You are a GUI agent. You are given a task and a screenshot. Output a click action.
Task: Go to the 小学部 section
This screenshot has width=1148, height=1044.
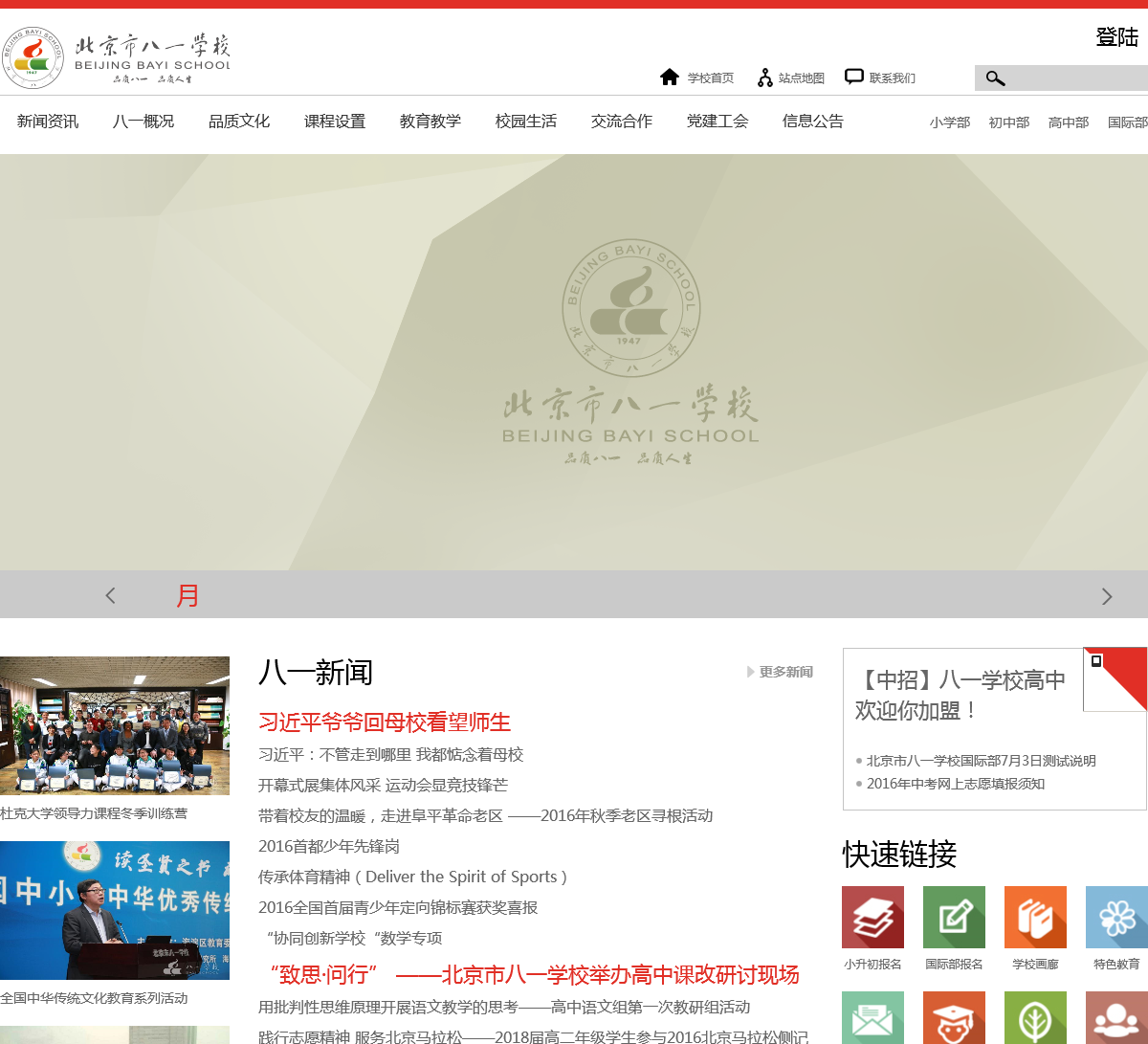click(950, 122)
